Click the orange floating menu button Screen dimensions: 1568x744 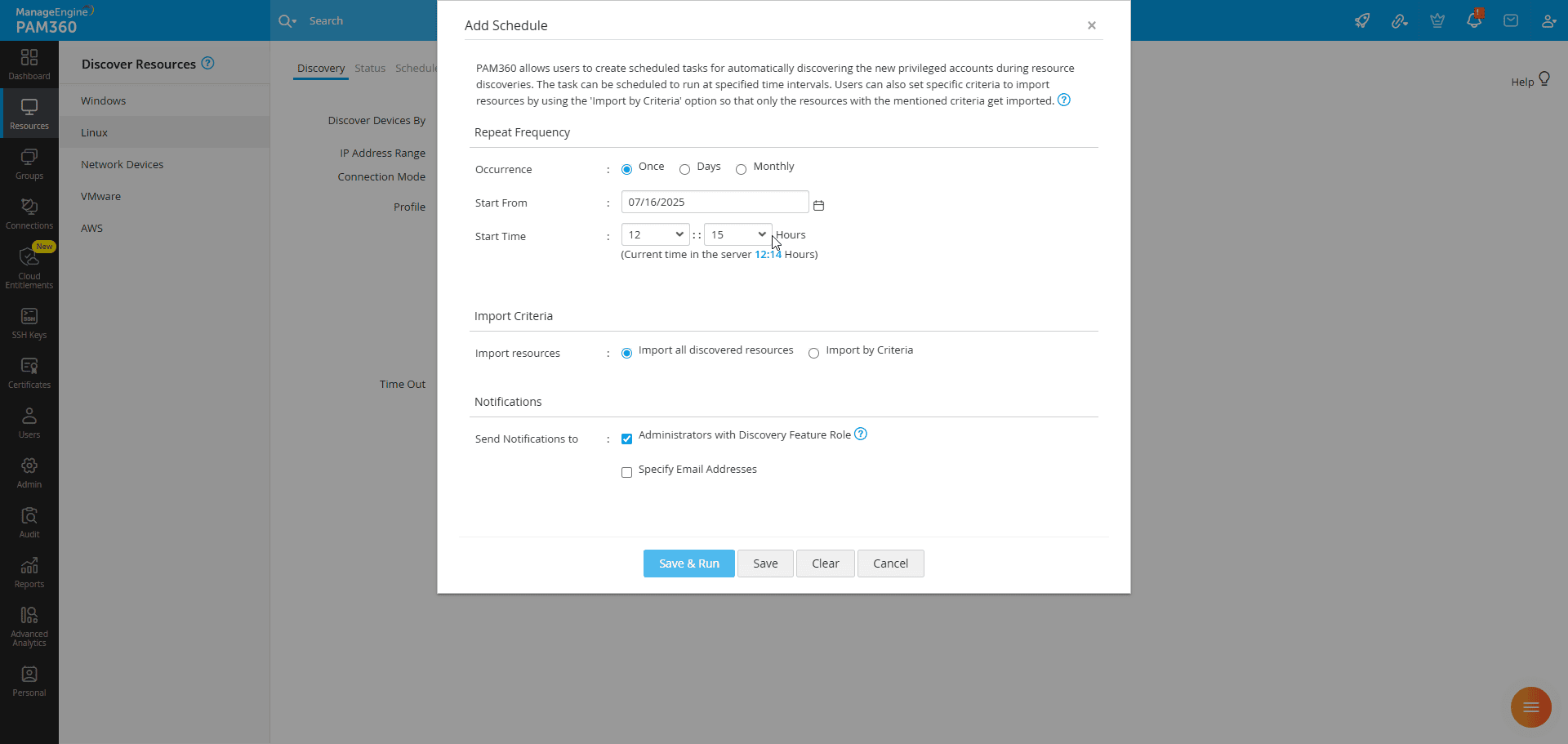pos(1530,707)
